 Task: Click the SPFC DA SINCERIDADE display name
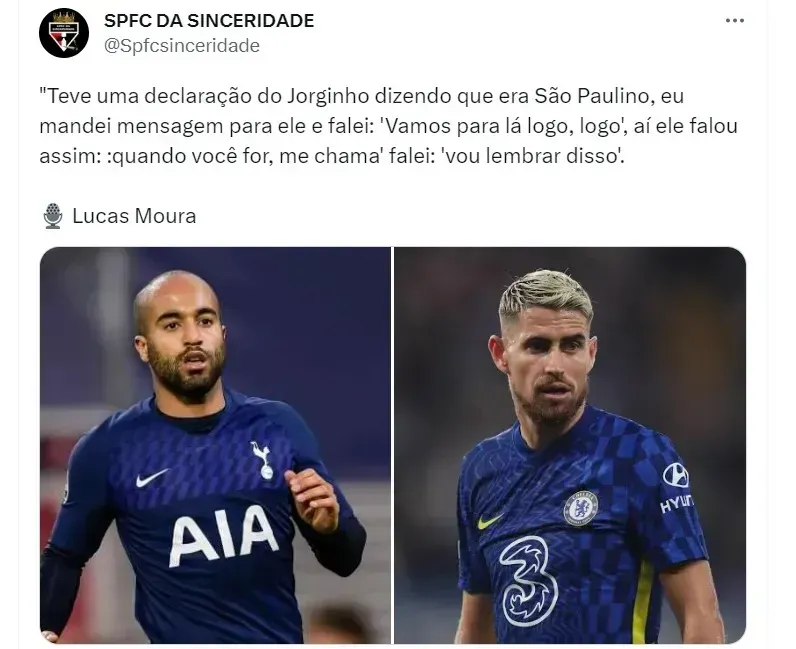point(209,21)
